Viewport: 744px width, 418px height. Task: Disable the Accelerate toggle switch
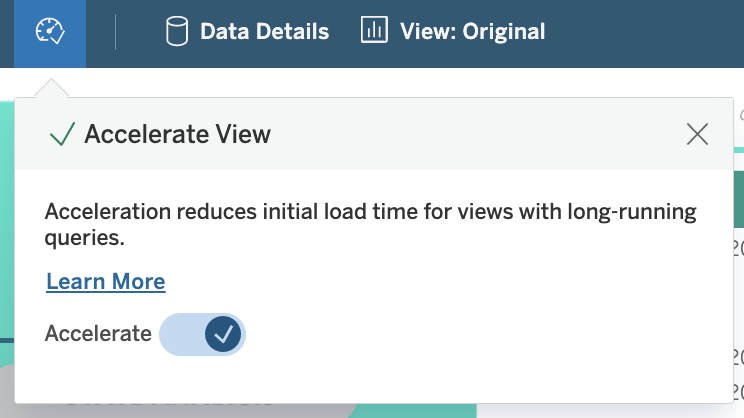[203, 334]
